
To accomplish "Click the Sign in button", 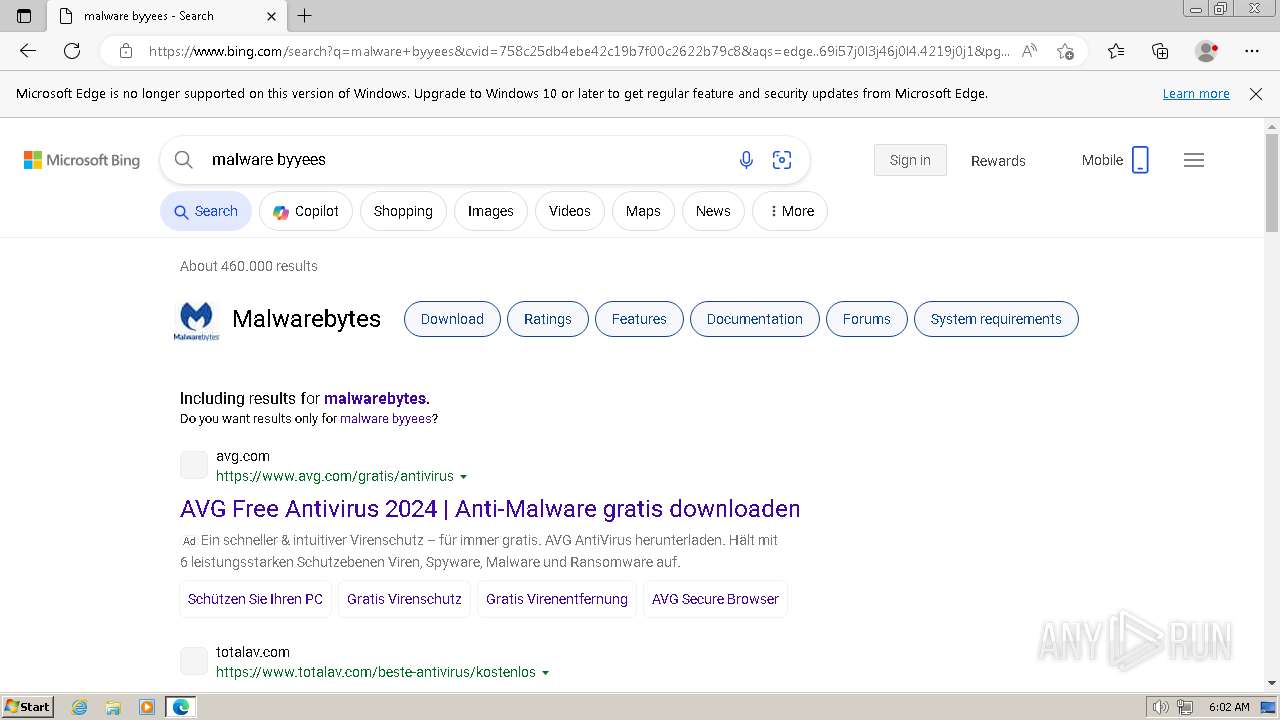I will coord(910,160).
